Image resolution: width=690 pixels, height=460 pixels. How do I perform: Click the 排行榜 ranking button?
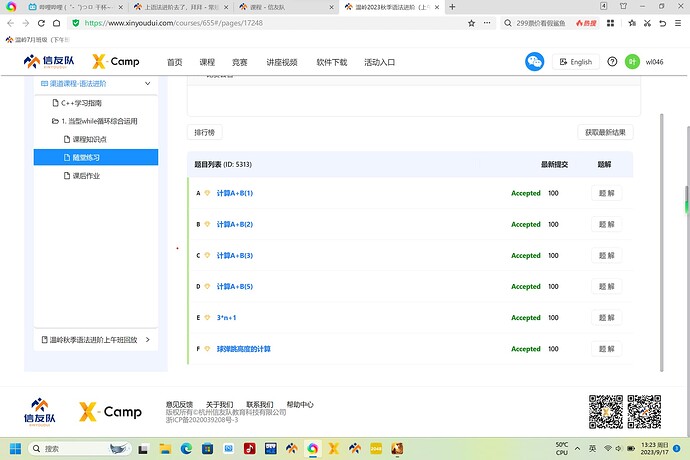(x=205, y=132)
